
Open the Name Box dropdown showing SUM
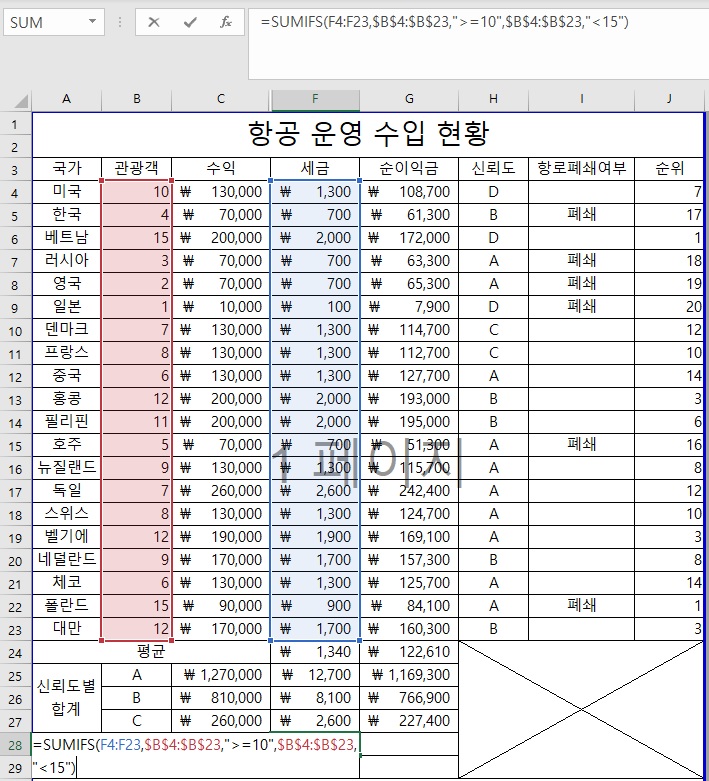[92, 21]
